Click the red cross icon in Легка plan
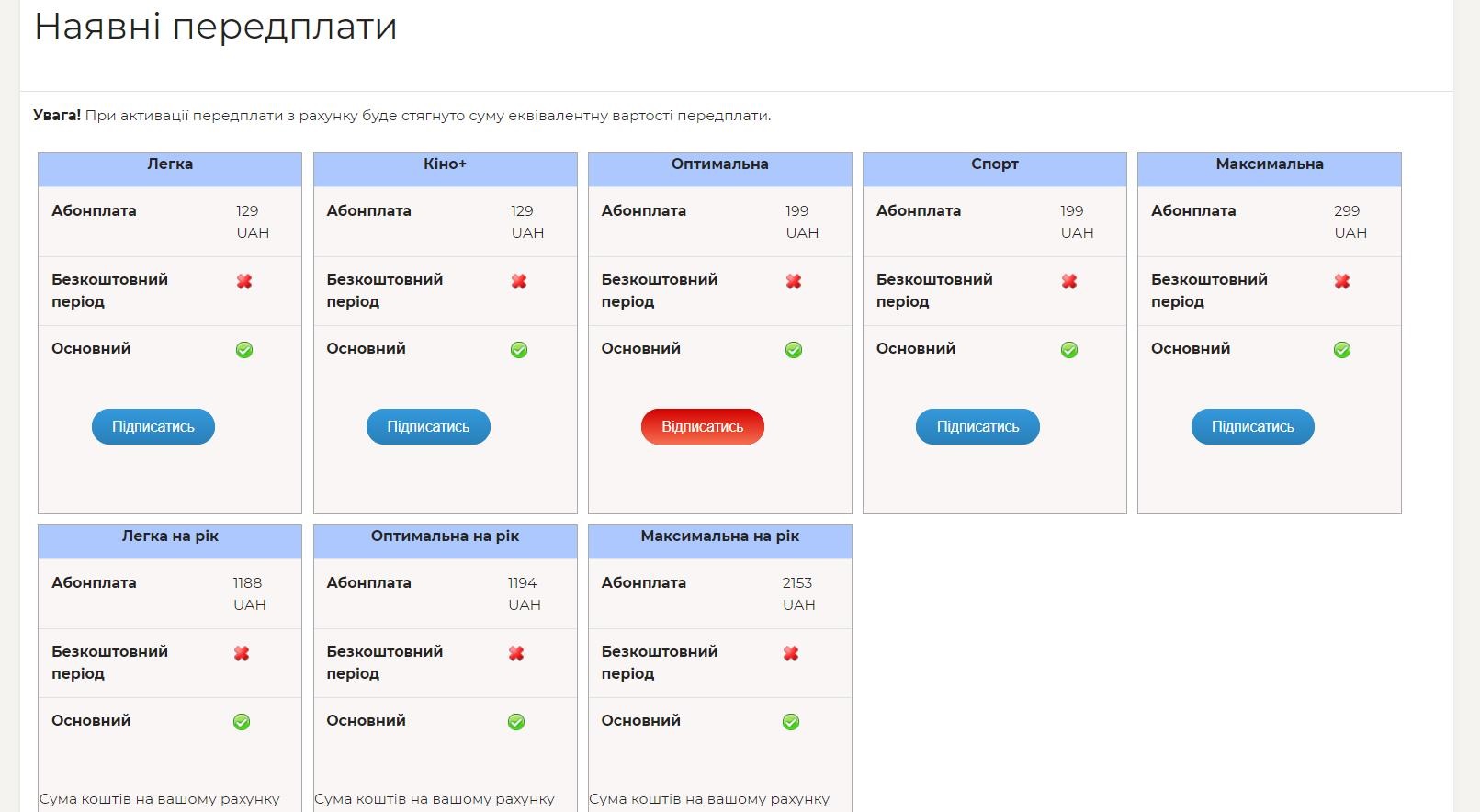The width and height of the screenshot is (1480, 812). pyautogui.click(x=244, y=281)
